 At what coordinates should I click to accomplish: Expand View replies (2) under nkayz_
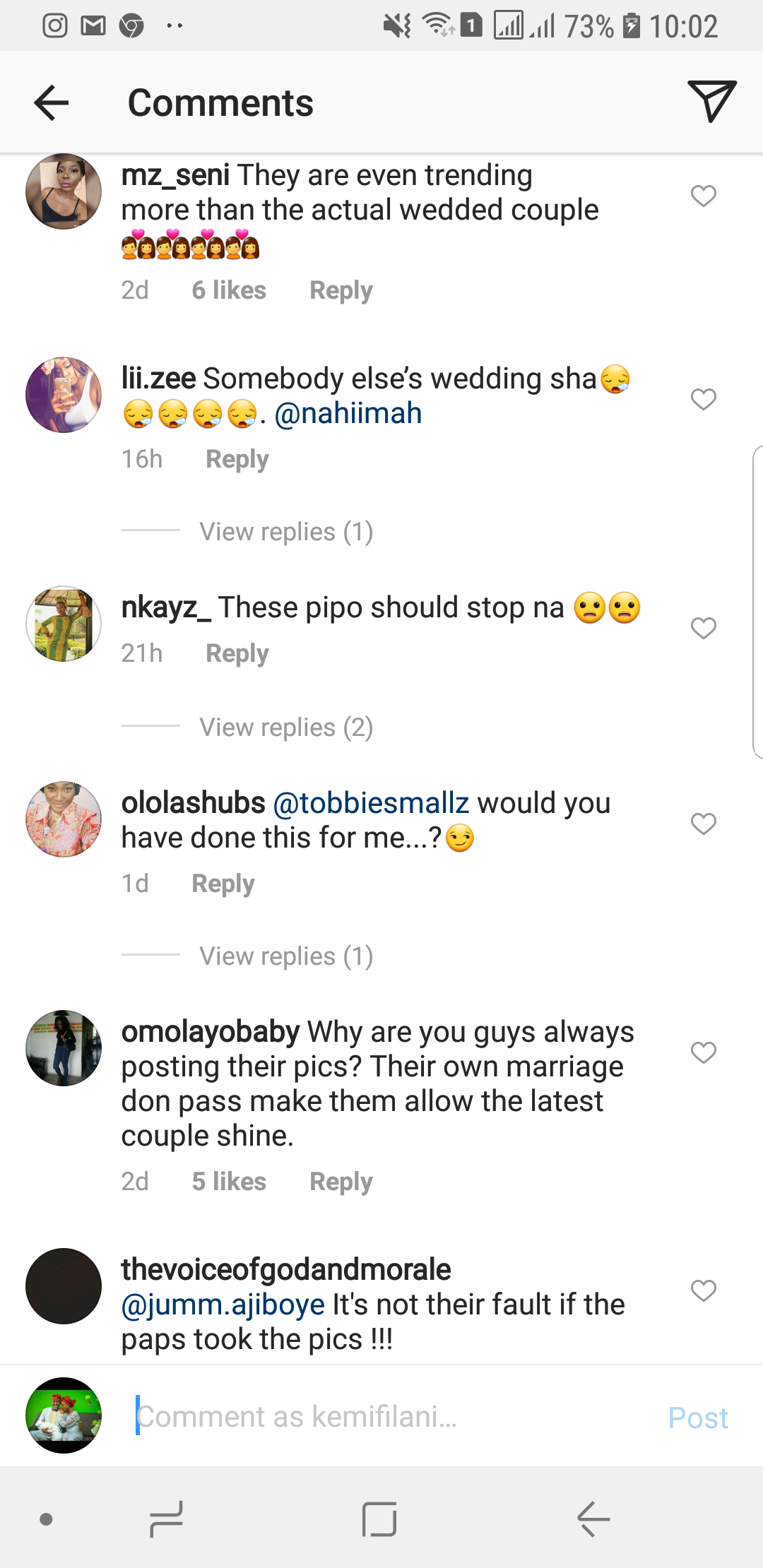point(285,727)
